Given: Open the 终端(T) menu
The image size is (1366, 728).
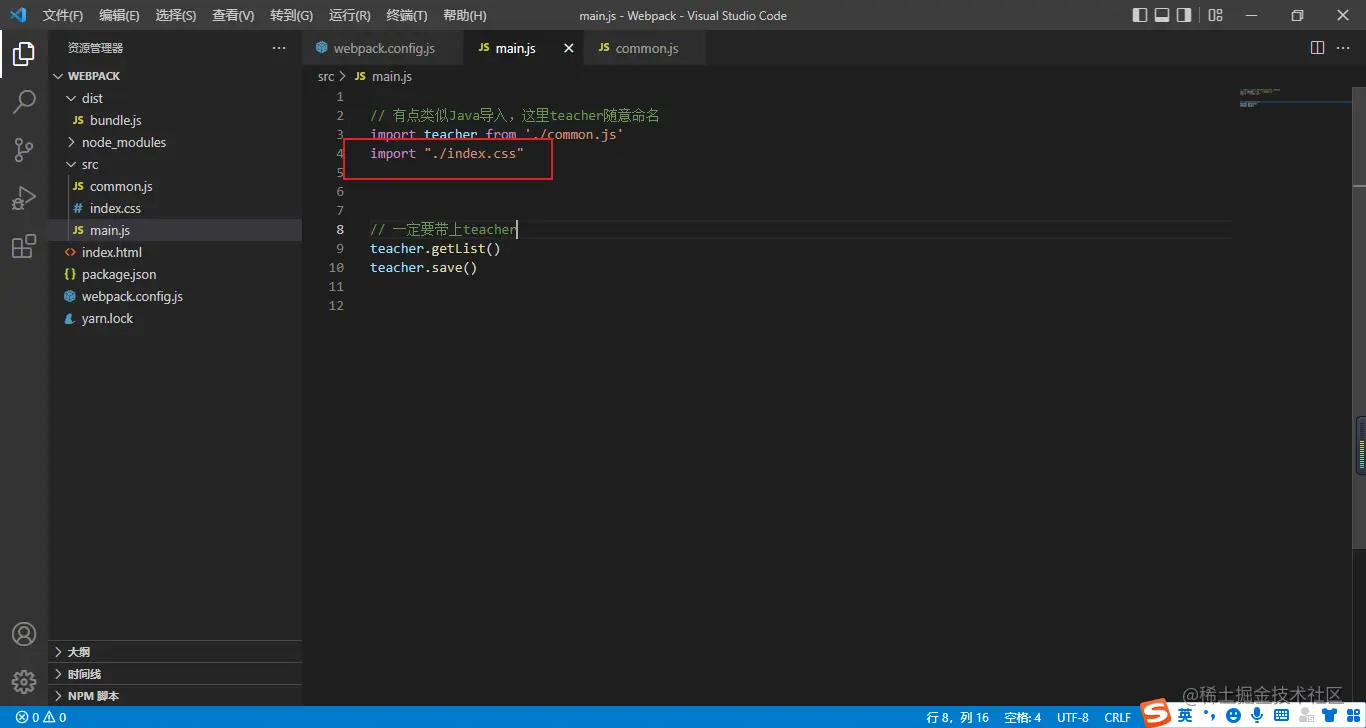Looking at the screenshot, I should tap(407, 15).
